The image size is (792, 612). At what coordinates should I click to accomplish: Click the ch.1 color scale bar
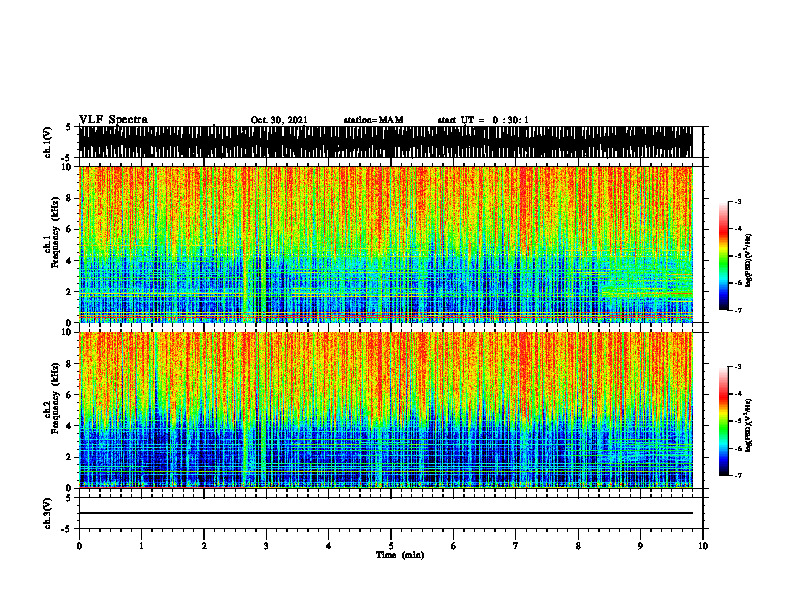tap(723, 256)
